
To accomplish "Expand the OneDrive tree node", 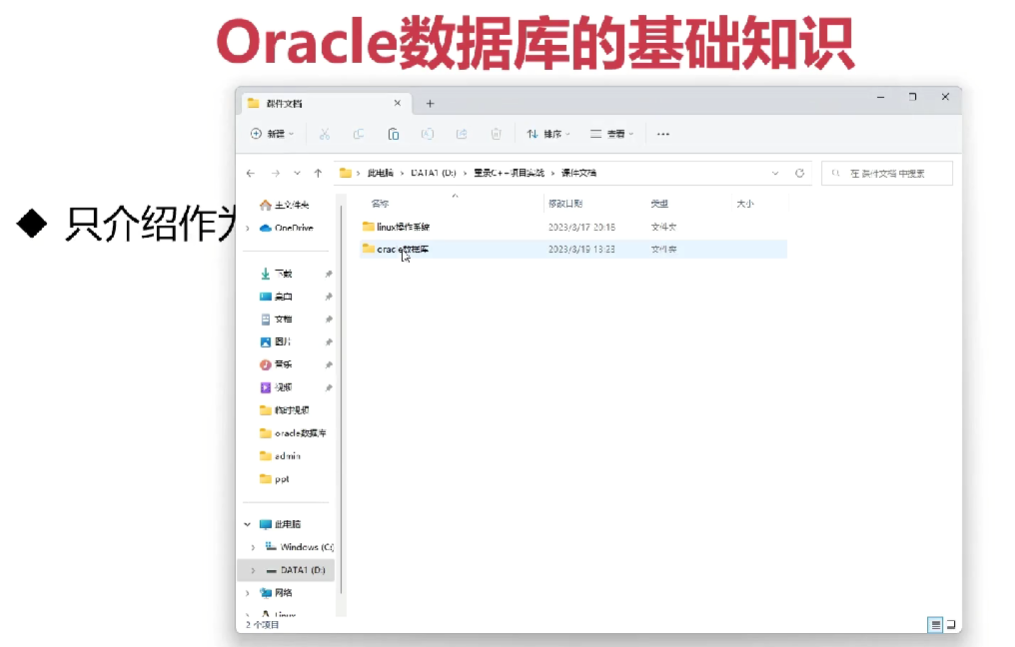I will click(247, 228).
